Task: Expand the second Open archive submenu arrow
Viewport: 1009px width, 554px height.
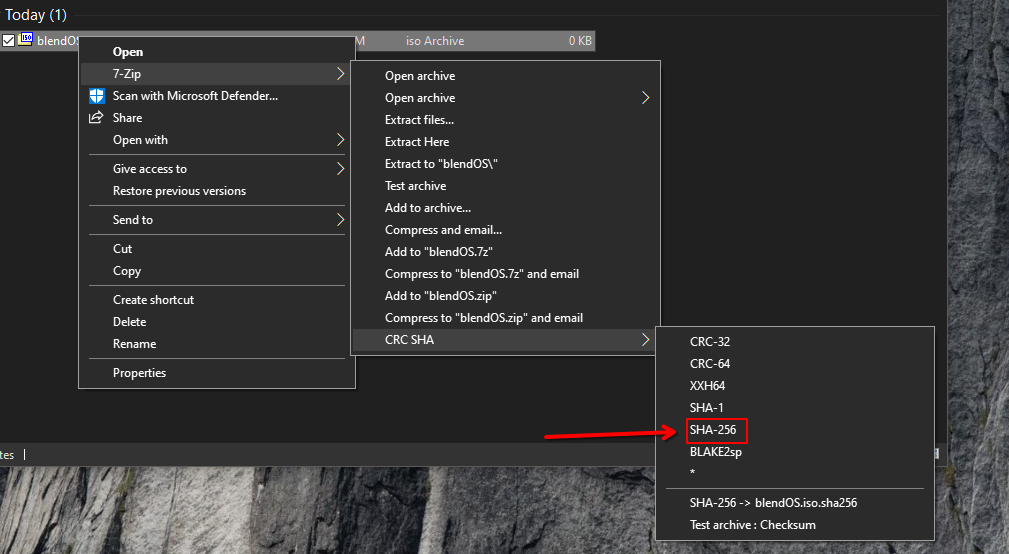Action: (x=646, y=98)
